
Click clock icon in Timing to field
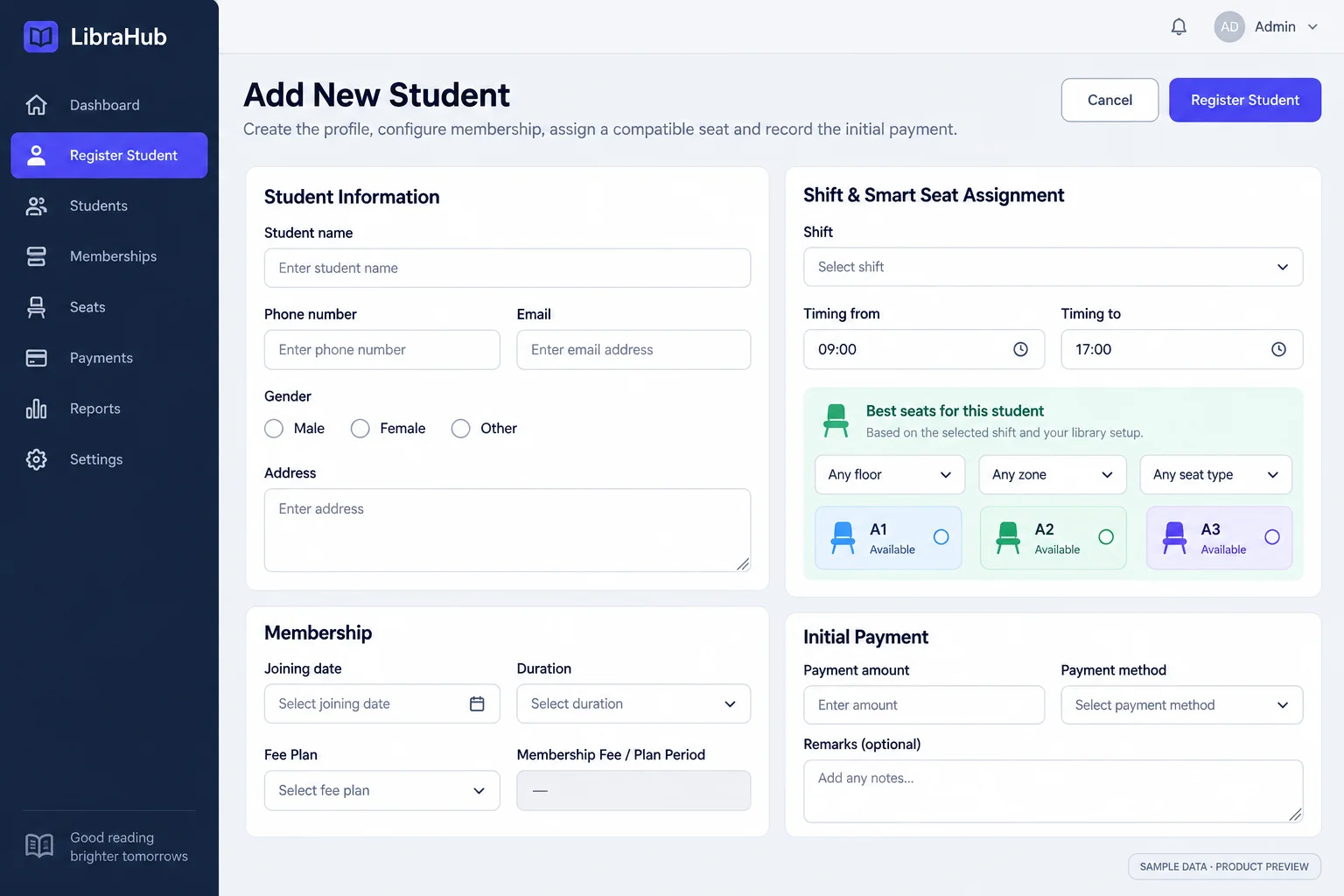pyautogui.click(x=1278, y=349)
